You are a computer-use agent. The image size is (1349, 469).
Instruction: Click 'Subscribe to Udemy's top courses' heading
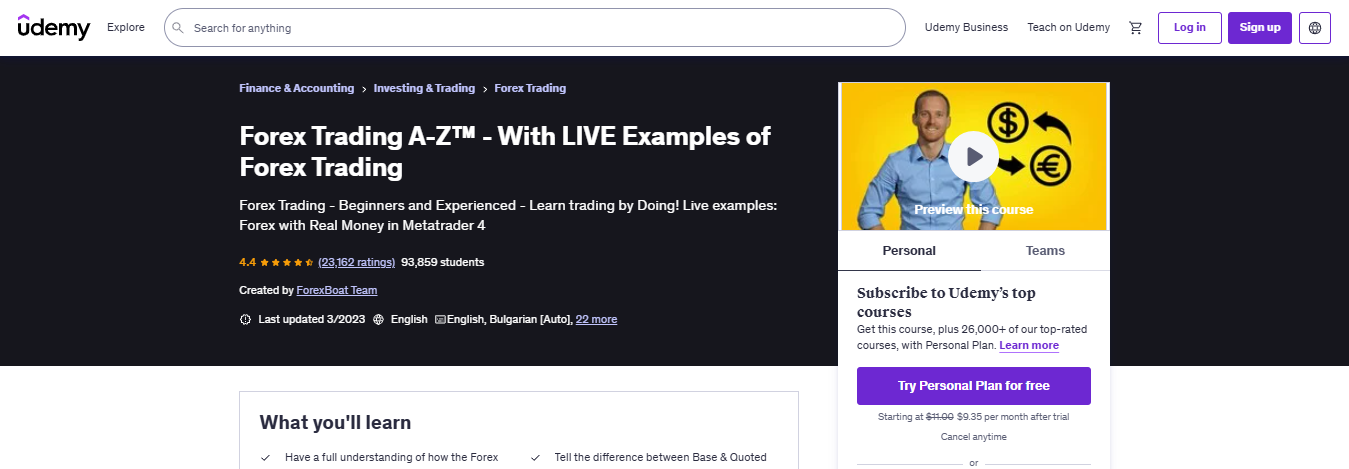947,302
